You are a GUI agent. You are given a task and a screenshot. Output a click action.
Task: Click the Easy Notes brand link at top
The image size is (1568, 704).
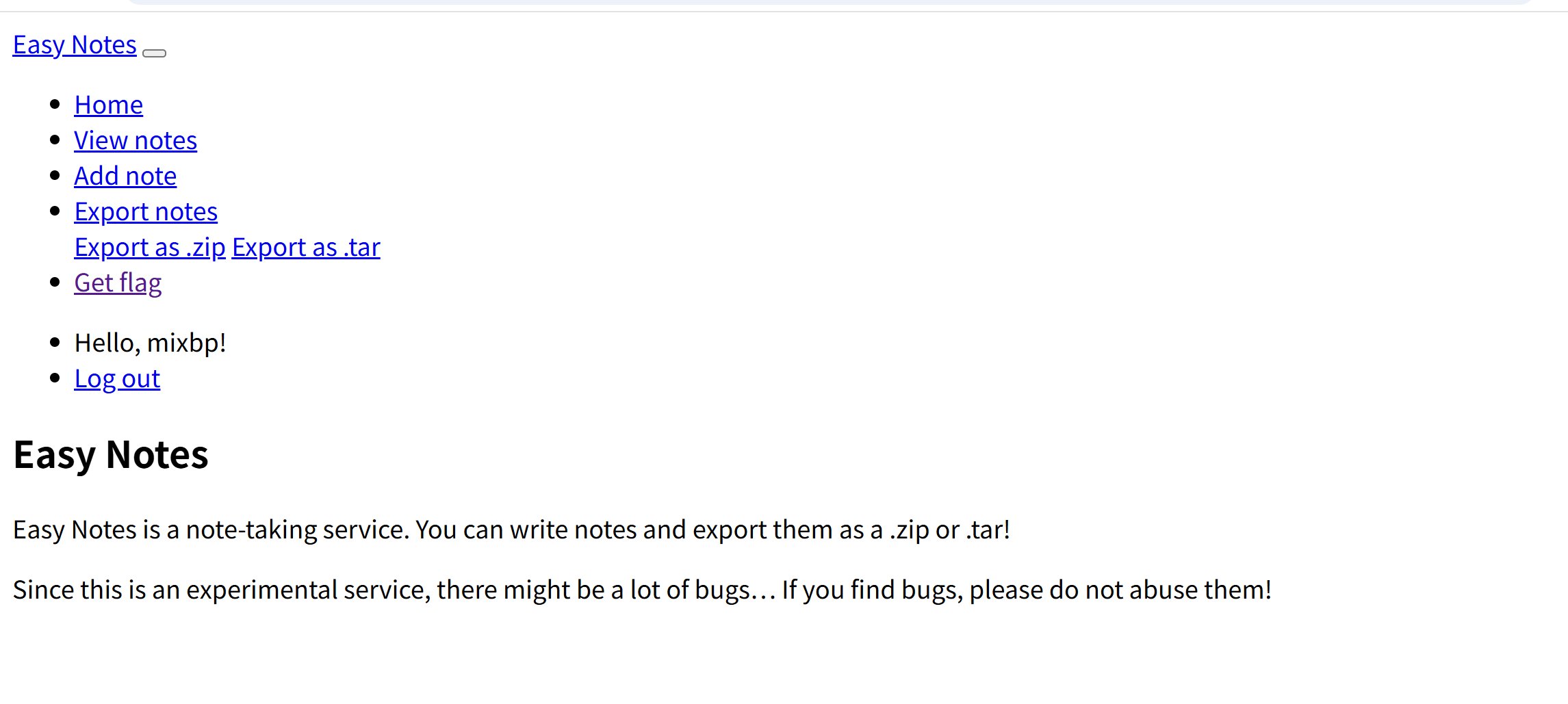[75, 45]
